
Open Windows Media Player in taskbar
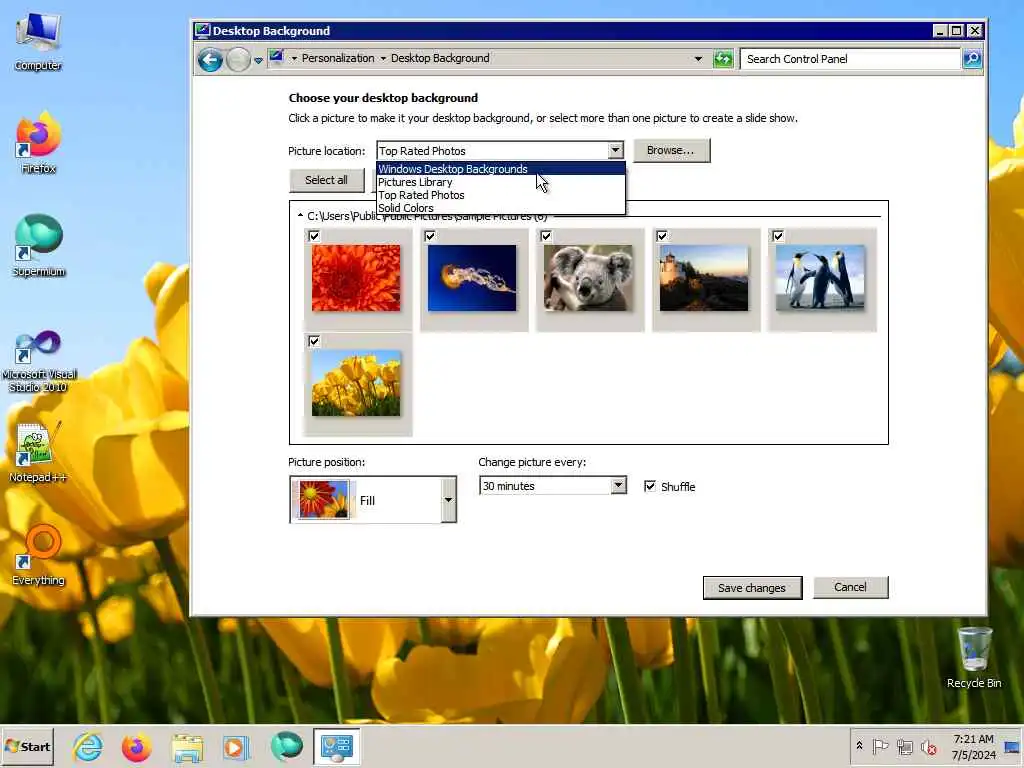(x=236, y=746)
